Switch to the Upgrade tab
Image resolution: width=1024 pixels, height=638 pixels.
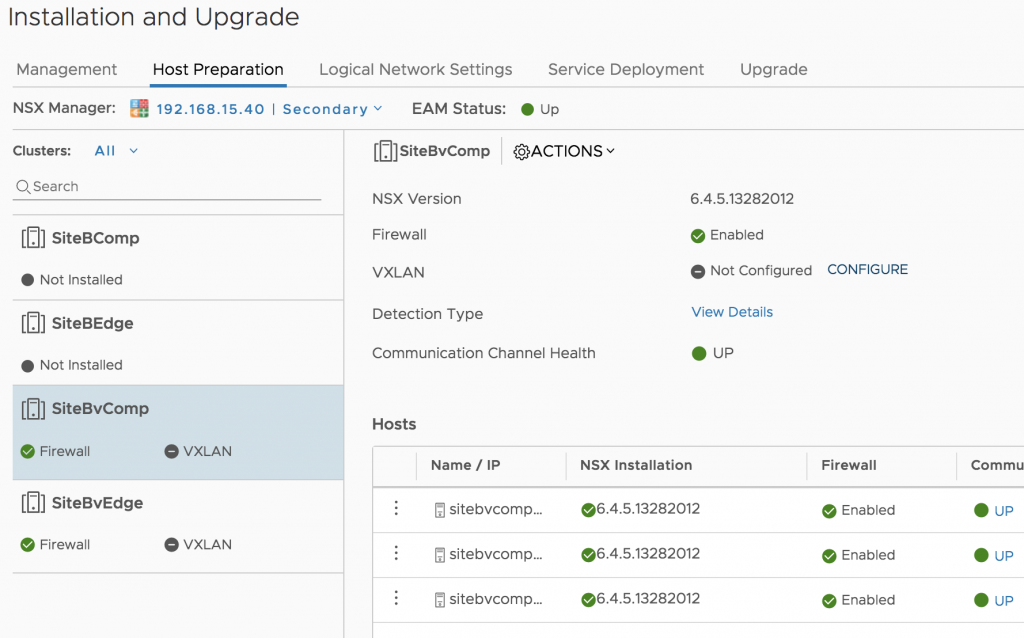point(774,69)
